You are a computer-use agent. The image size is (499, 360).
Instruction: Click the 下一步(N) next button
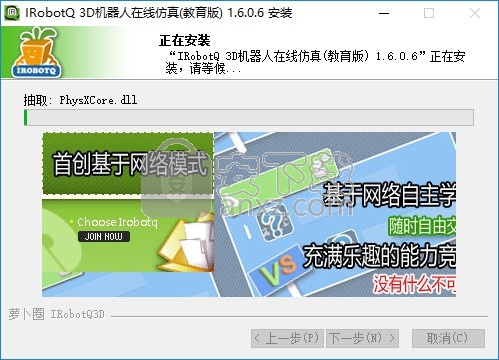[362, 338]
